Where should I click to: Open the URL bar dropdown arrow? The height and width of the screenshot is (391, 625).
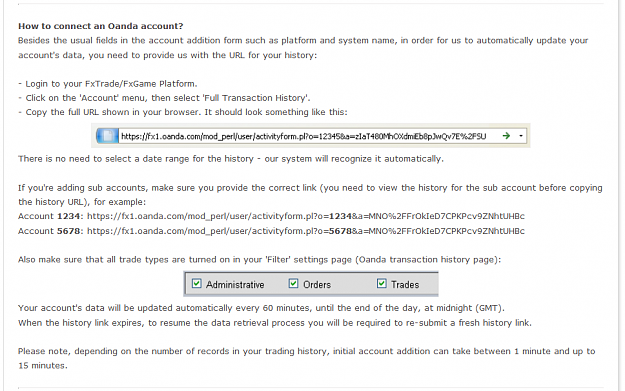(521, 136)
